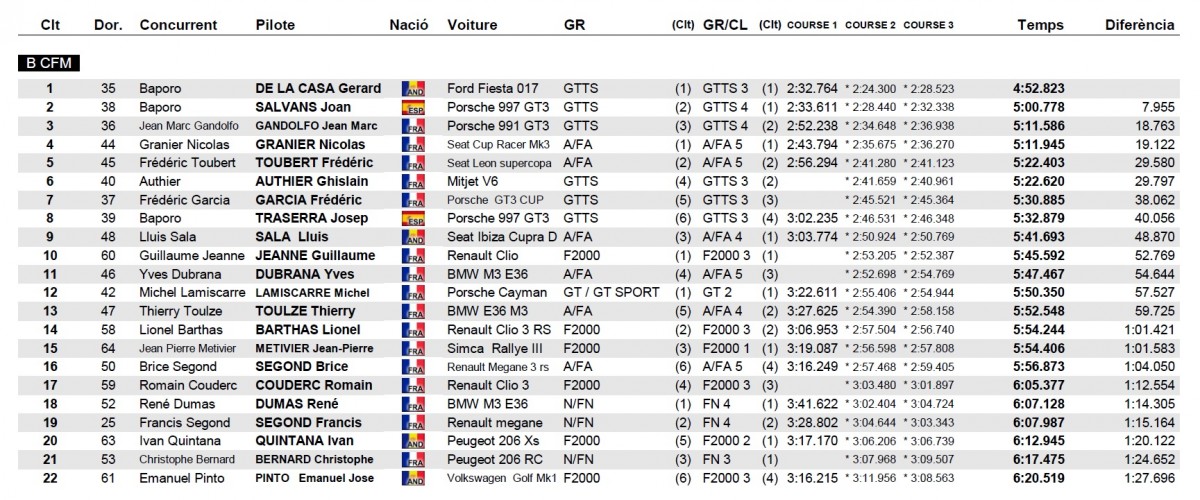1200x500 pixels.
Task: Click the Andorra flag beside DE LA CASA Gerard
Action: (x=412, y=89)
